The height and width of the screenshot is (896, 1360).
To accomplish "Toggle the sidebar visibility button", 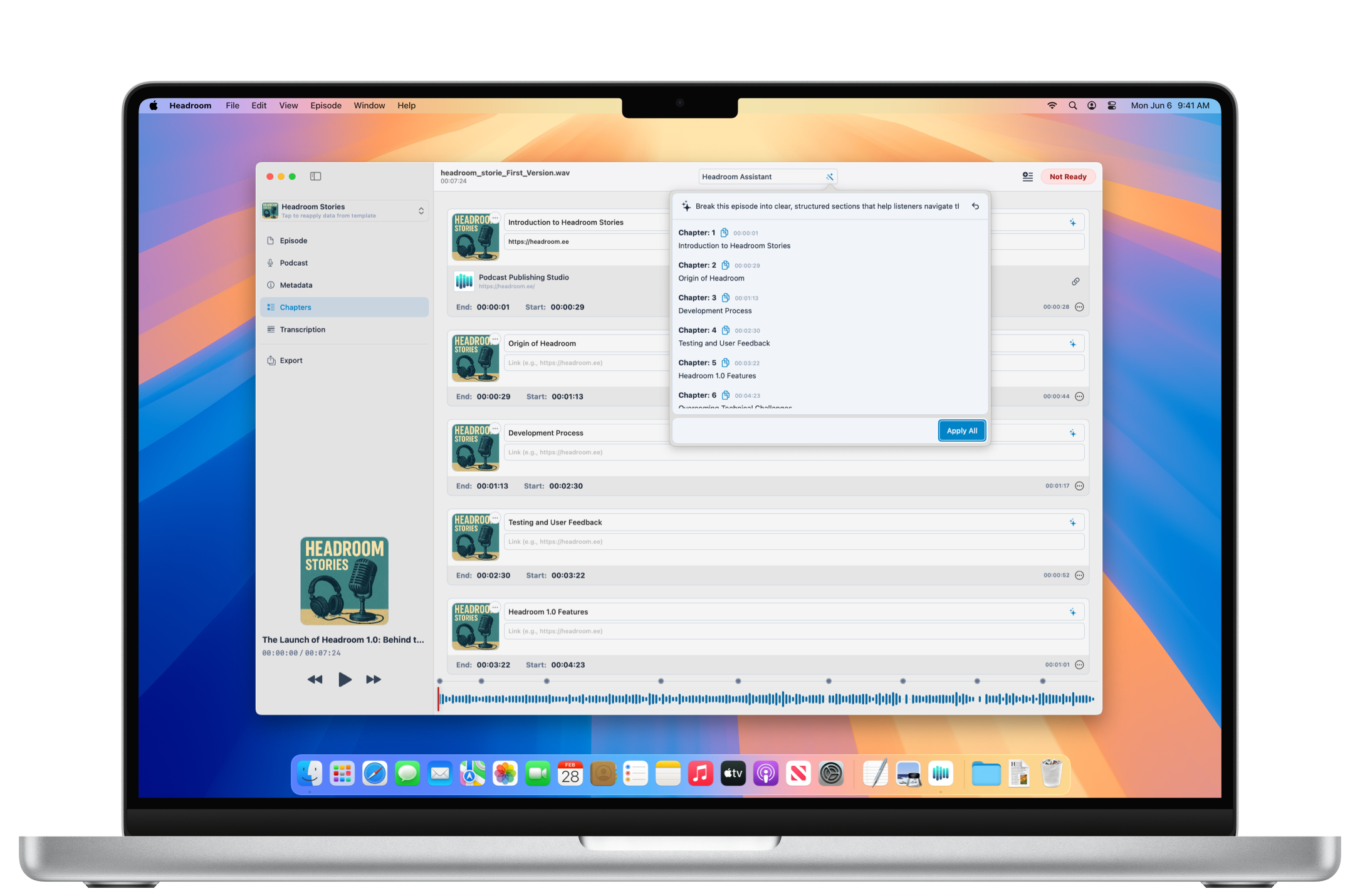I will coord(315,177).
